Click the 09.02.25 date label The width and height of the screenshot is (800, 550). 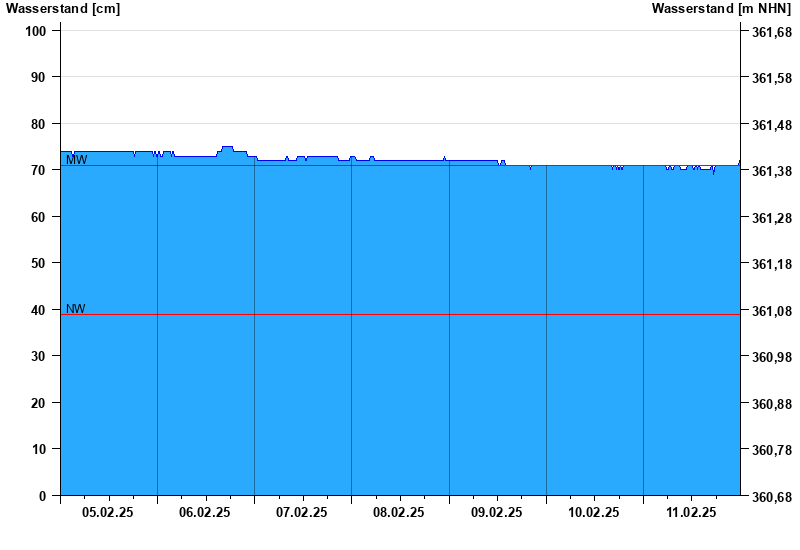pos(496,512)
